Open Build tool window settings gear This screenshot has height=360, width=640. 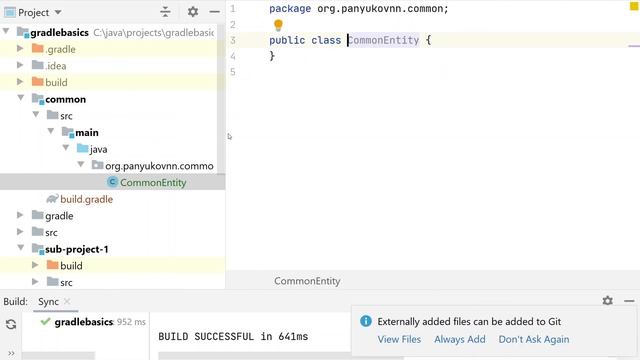point(607,301)
